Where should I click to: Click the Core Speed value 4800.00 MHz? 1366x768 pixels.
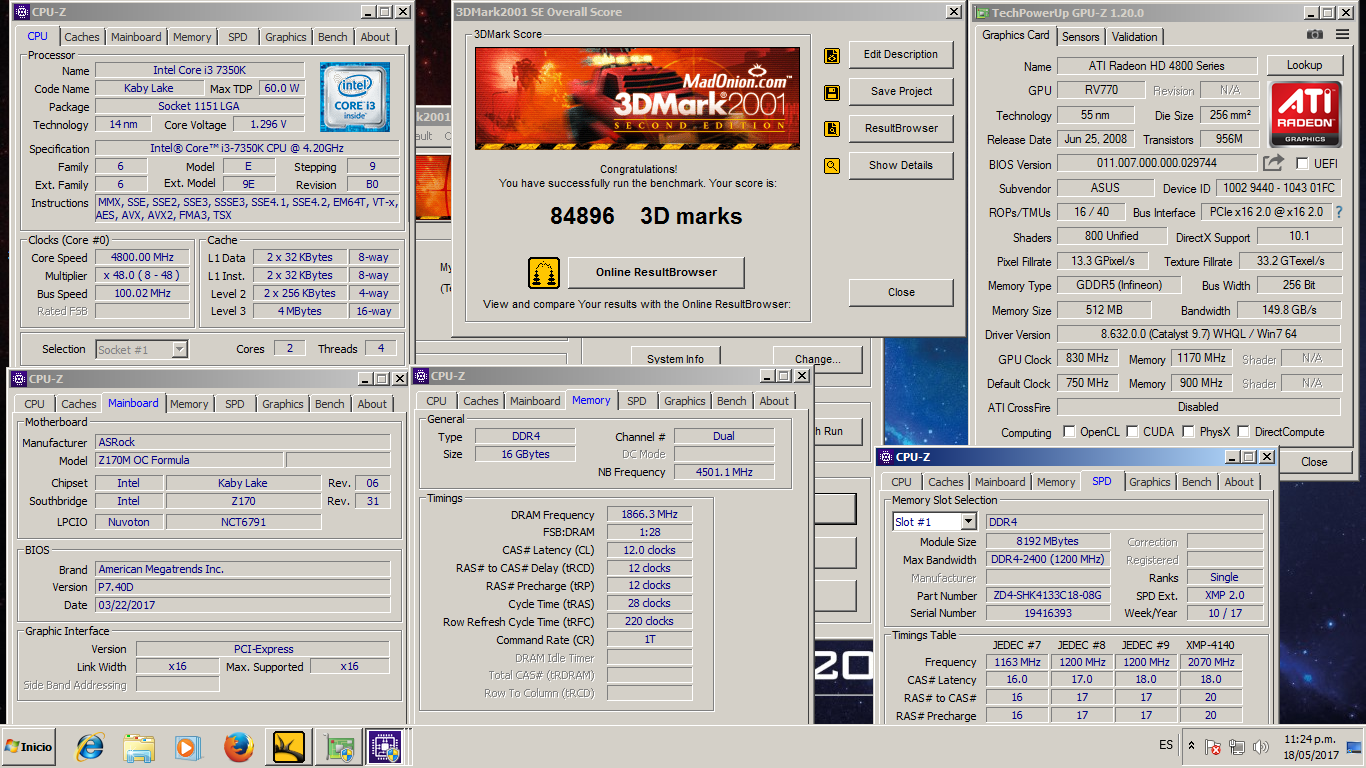click(x=143, y=257)
